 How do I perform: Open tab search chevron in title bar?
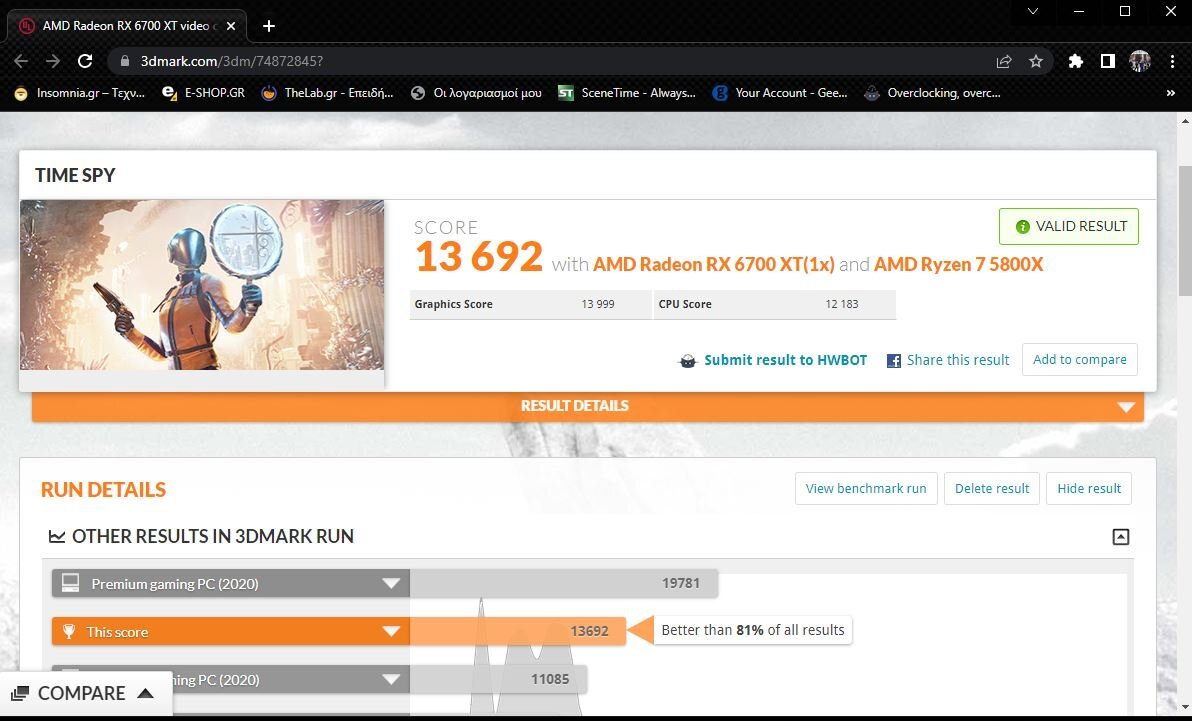[x=1032, y=11]
